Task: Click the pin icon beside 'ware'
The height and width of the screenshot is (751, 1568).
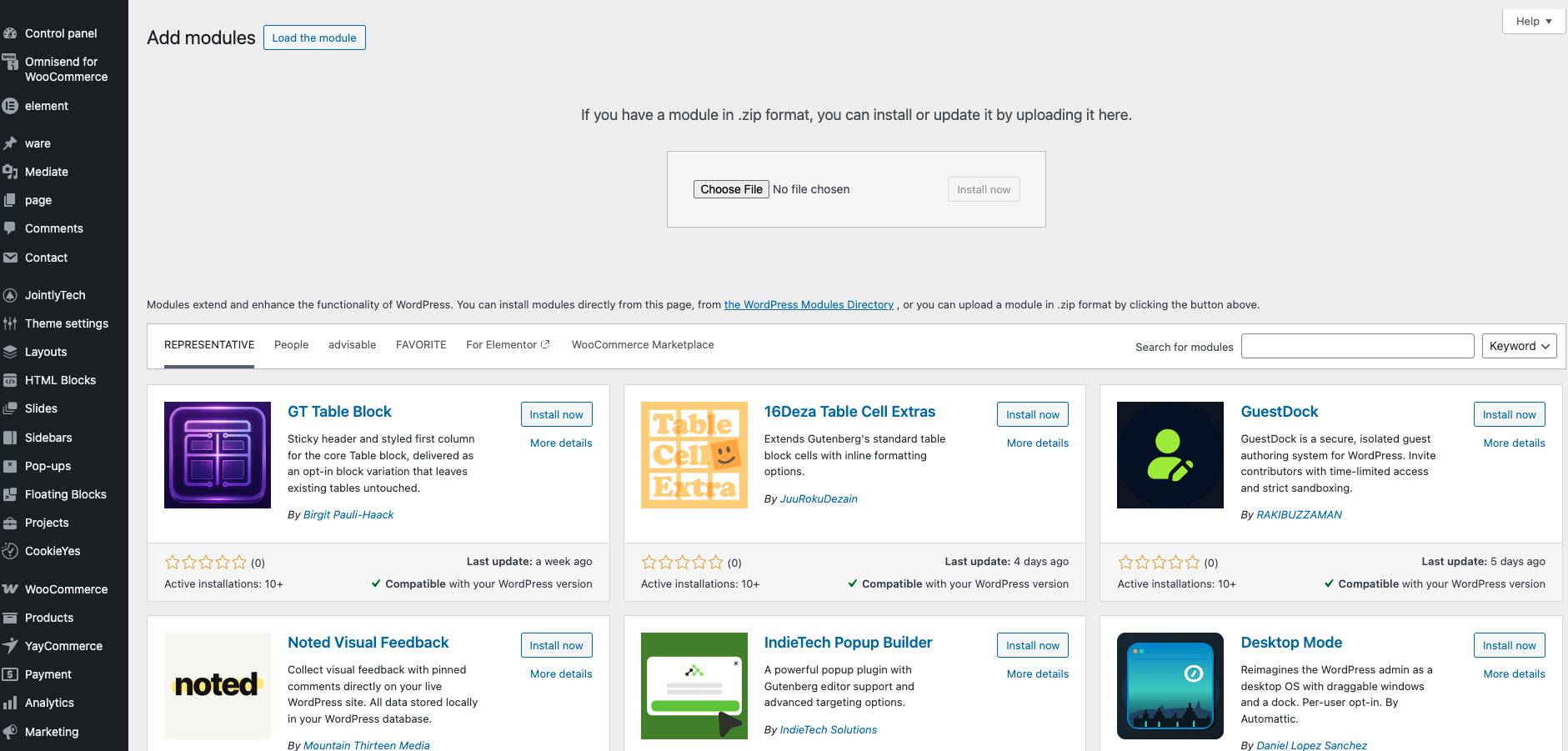Action: [10, 143]
